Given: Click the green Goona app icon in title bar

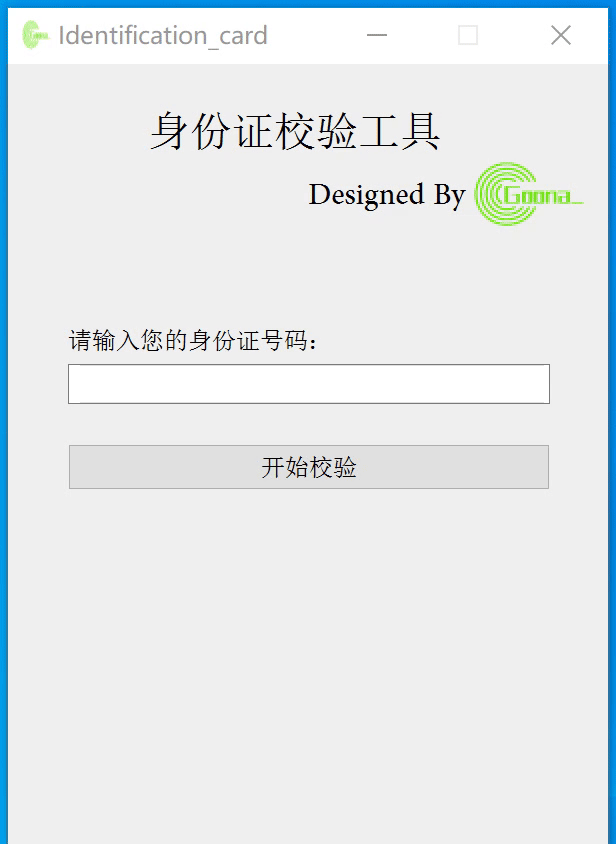Looking at the screenshot, I should click(x=35, y=35).
